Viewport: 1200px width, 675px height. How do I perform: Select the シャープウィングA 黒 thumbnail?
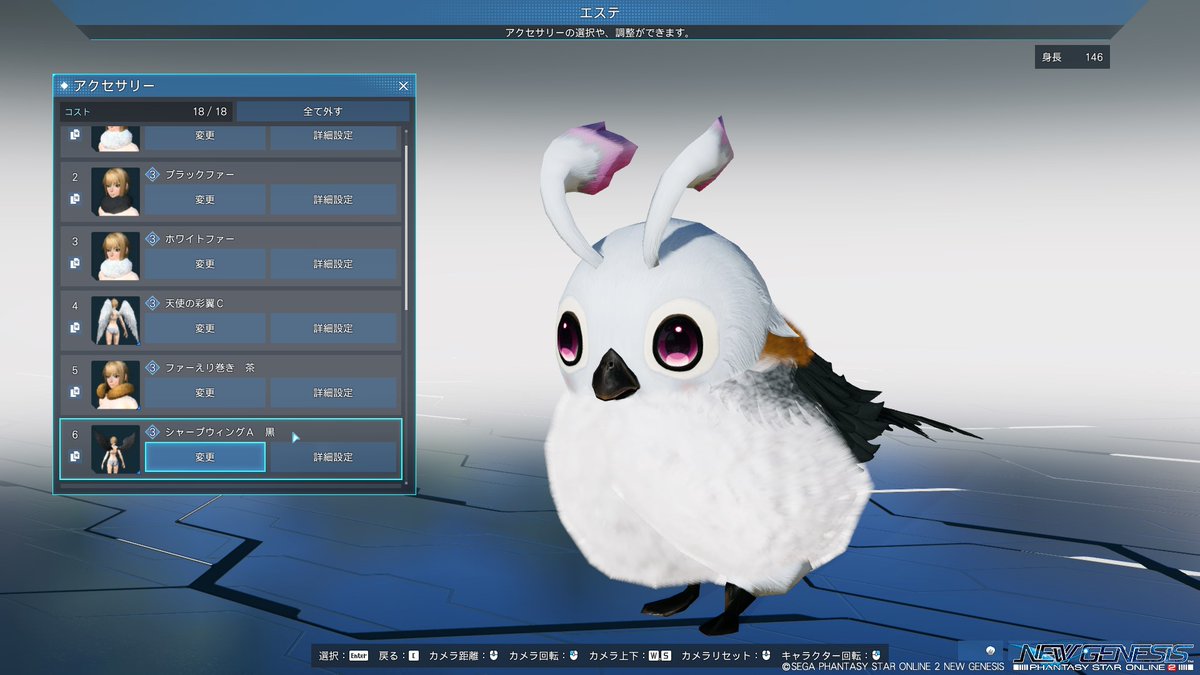tap(115, 449)
